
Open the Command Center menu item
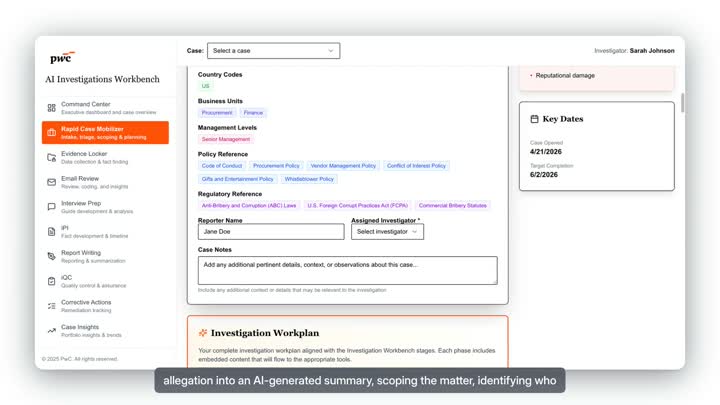[105, 108]
